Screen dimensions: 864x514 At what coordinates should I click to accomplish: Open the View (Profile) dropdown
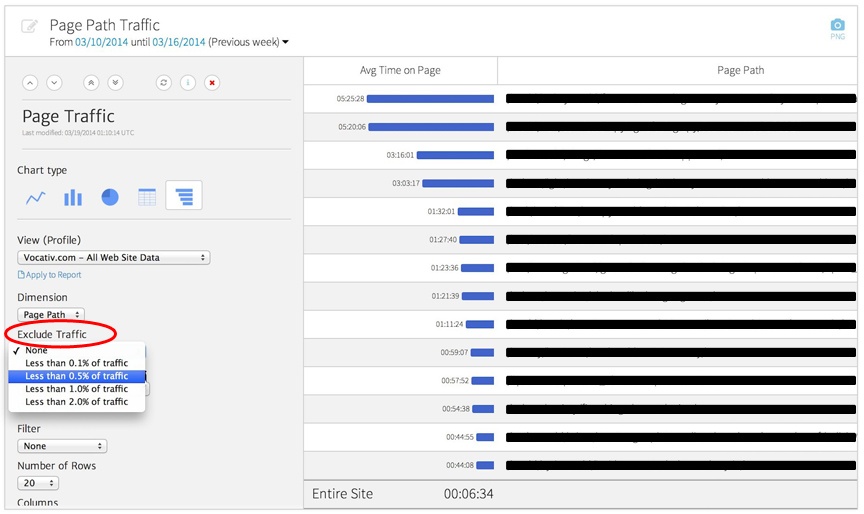tap(113, 258)
